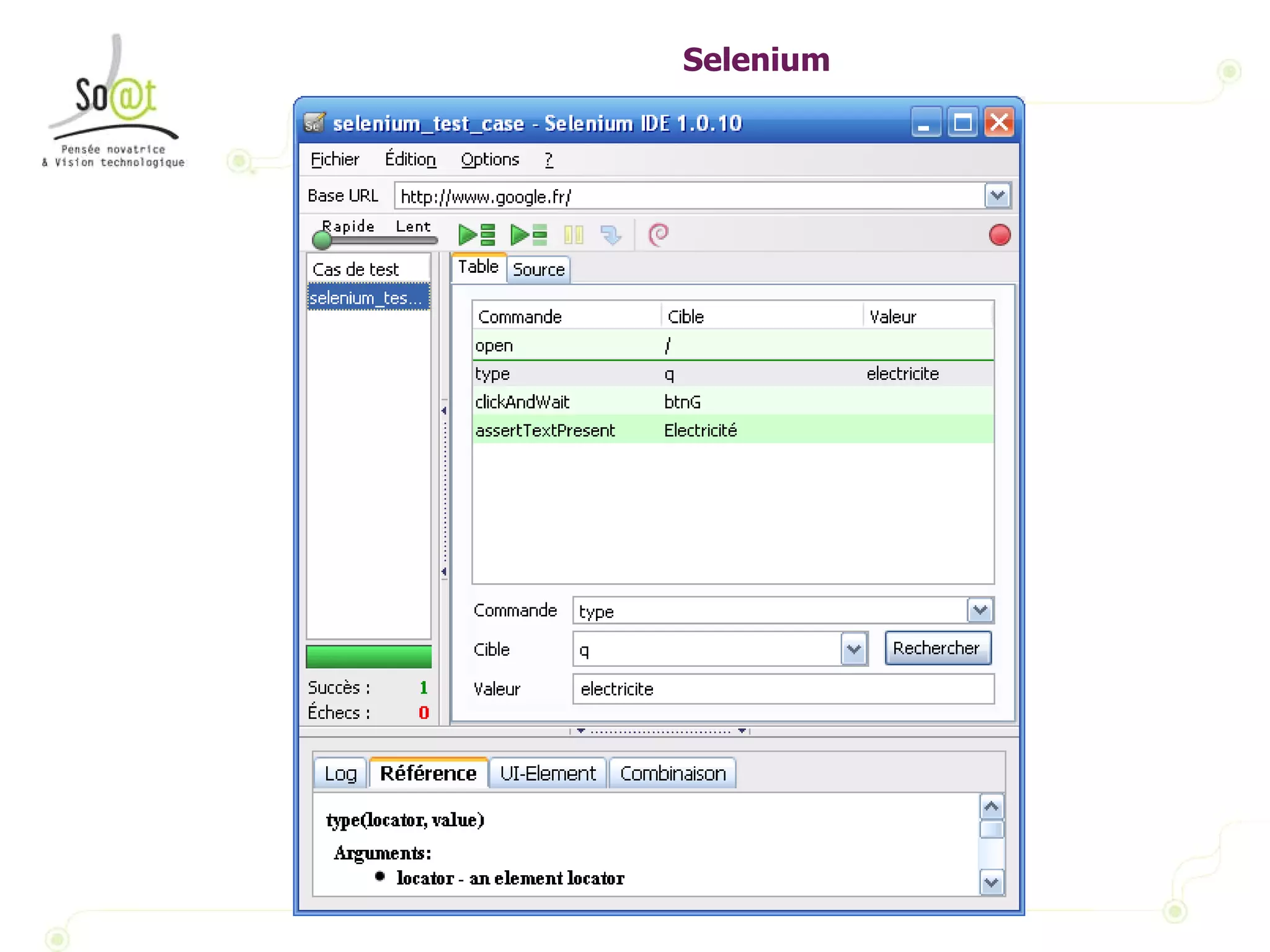Select selenium_tes... test case
The width and height of the screenshot is (1270, 952).
368,297
